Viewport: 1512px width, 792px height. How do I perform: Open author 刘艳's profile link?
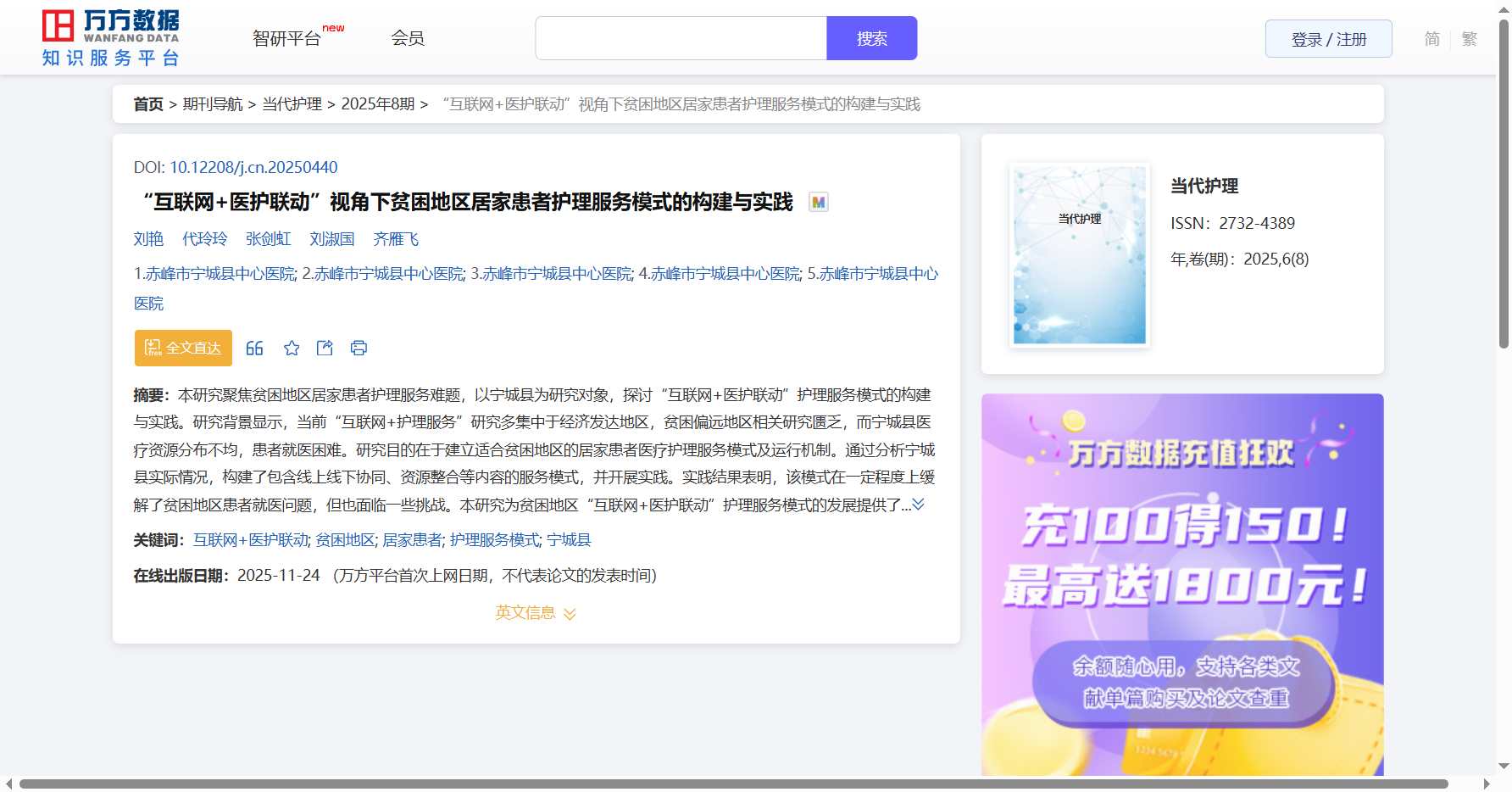point(148,239)
